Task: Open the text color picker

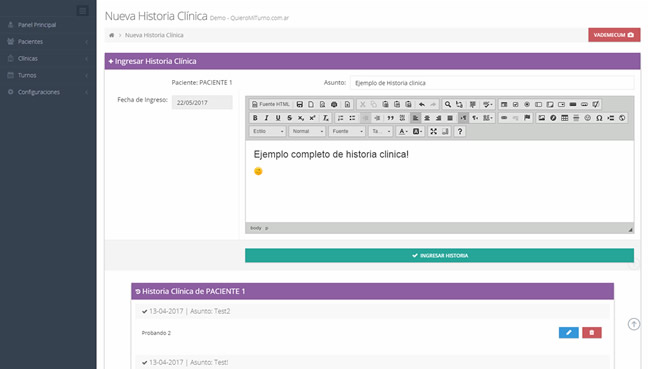Action: 403,131
